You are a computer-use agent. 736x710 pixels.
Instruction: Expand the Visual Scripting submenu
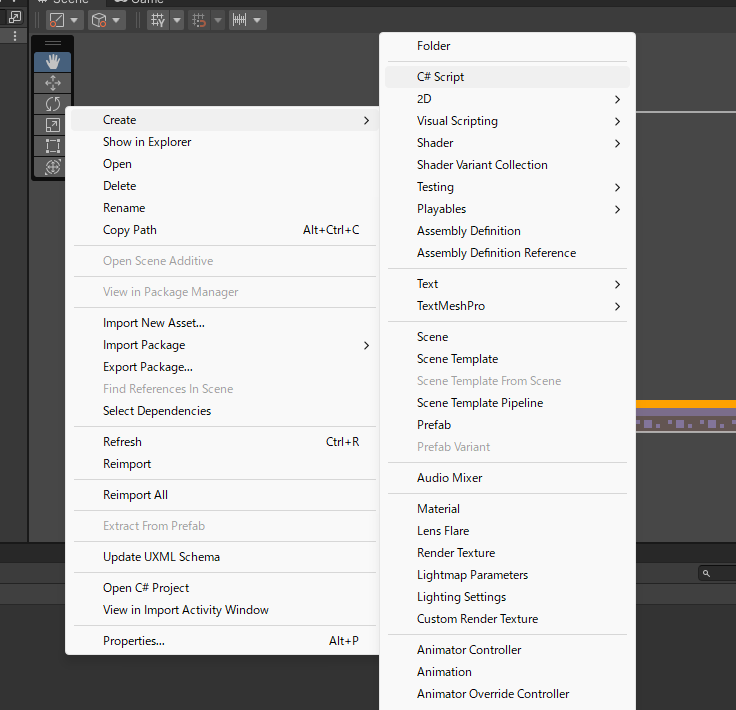pos(507,121)
